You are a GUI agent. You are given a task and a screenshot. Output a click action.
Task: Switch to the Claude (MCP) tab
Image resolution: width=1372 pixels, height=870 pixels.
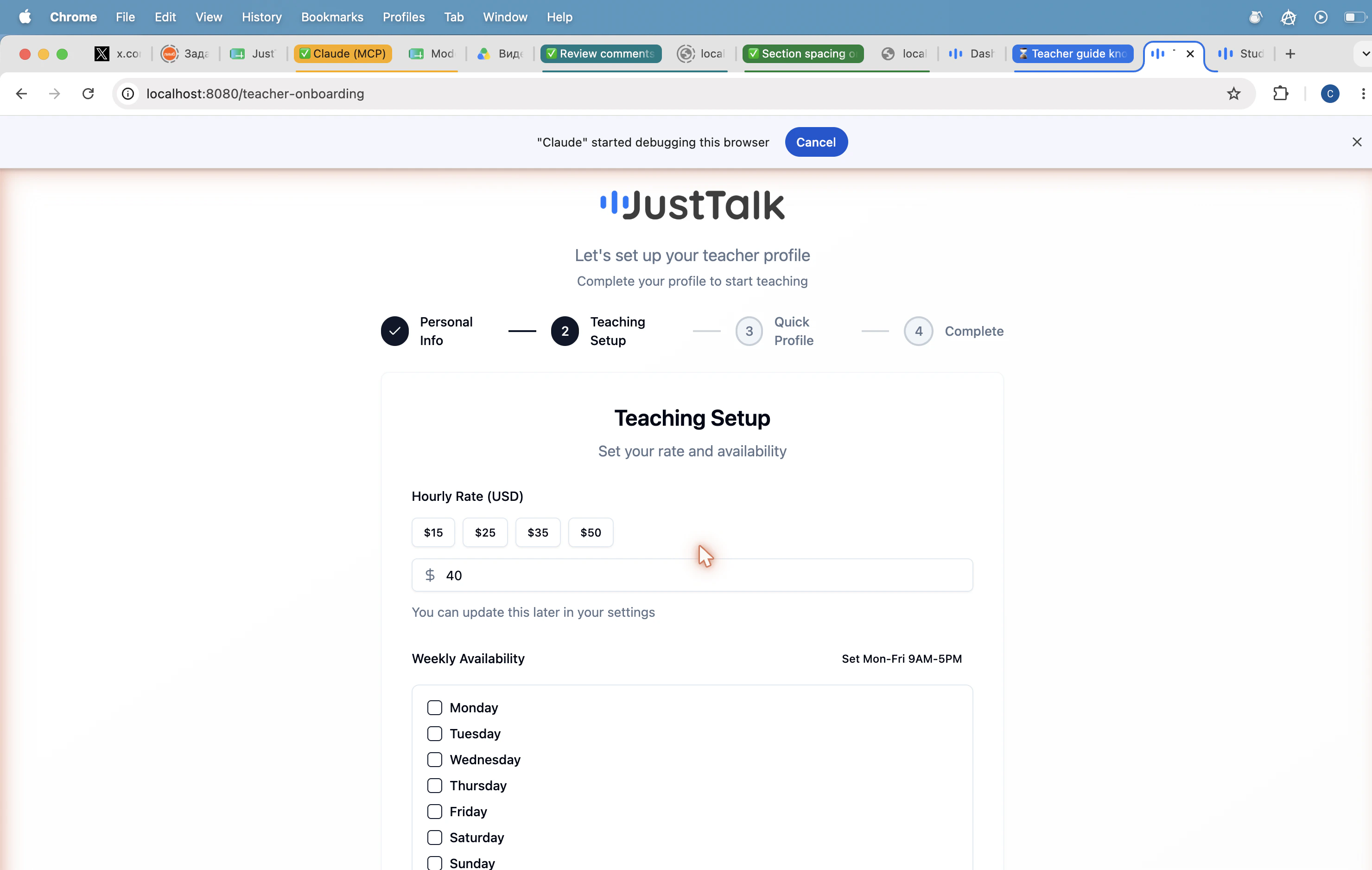click(343, 54)
